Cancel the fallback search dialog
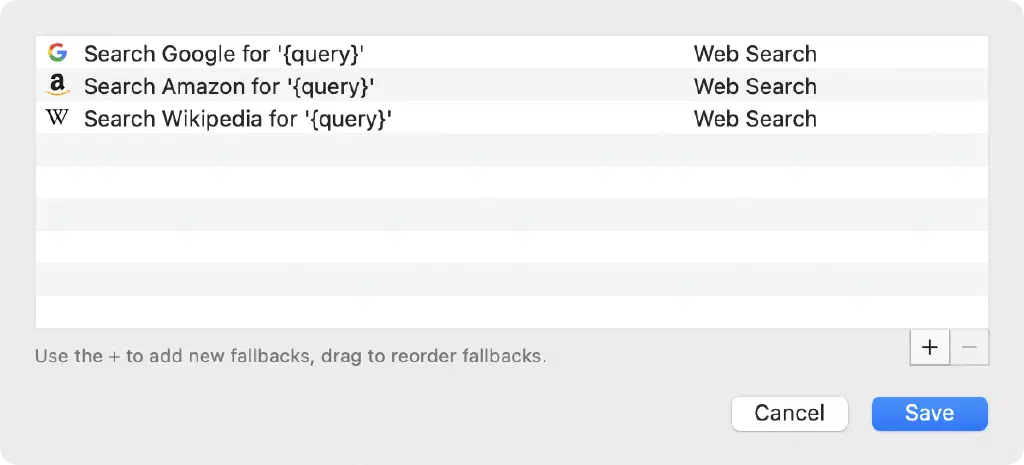Screen dimensions: 1024x465 pos(789,413)
